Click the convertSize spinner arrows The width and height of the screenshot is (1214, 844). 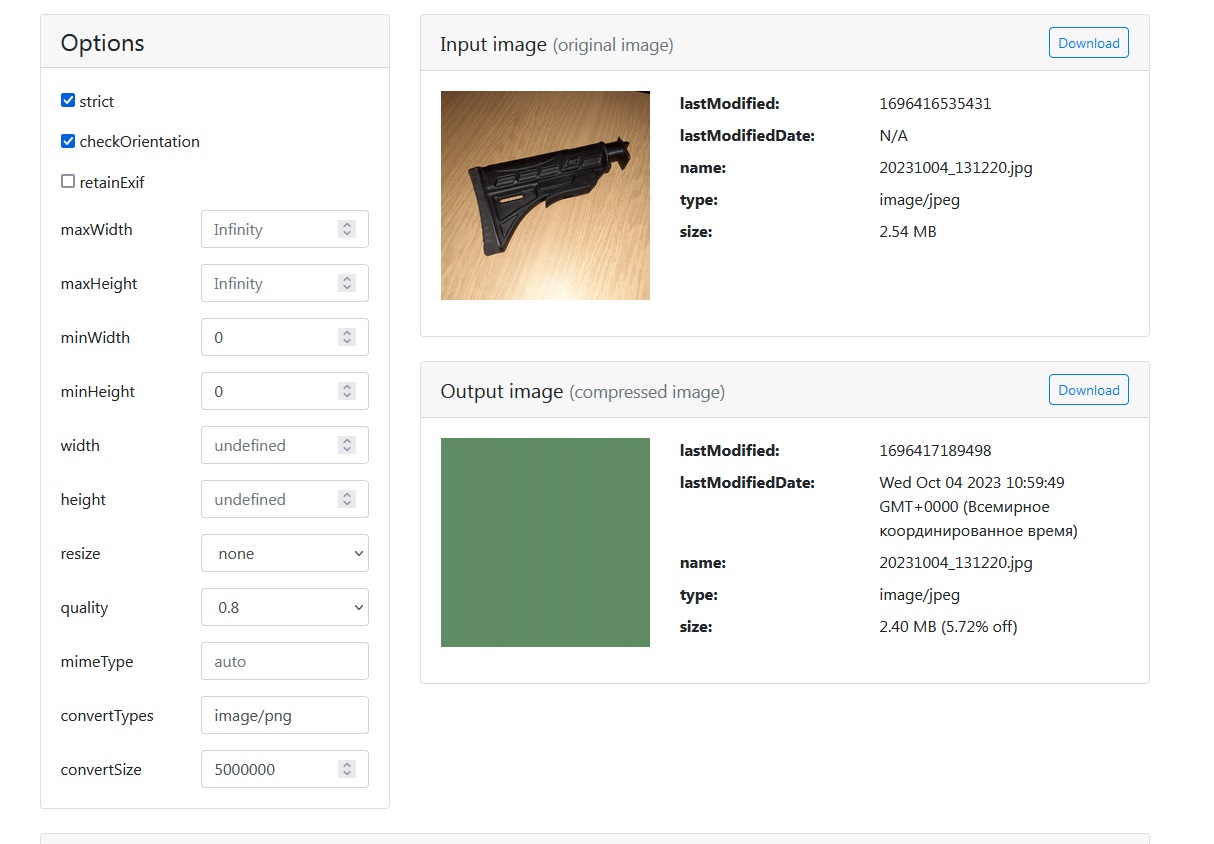pos(347,769)
